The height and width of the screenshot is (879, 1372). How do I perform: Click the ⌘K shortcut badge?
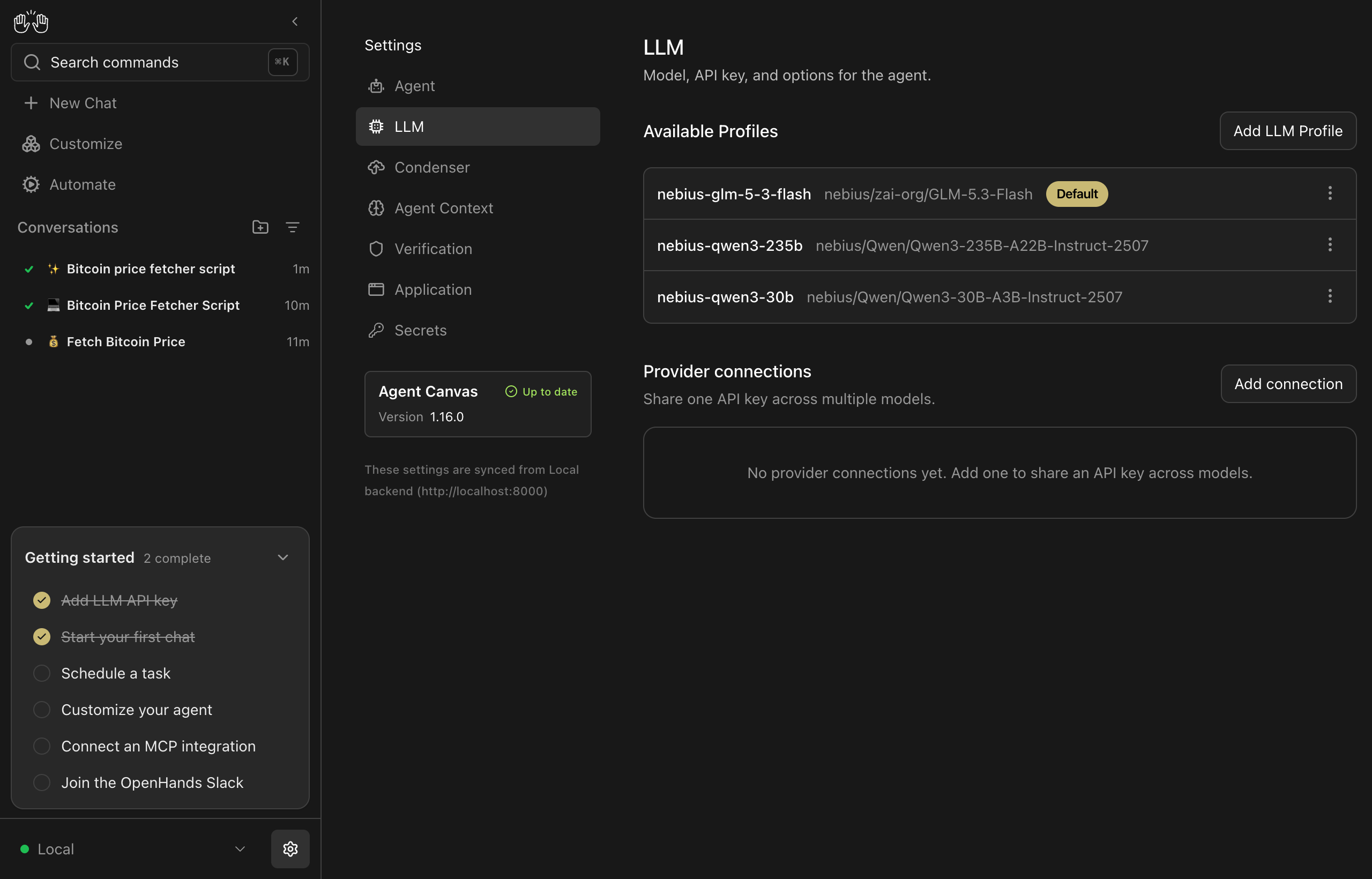tap(282, 62)
